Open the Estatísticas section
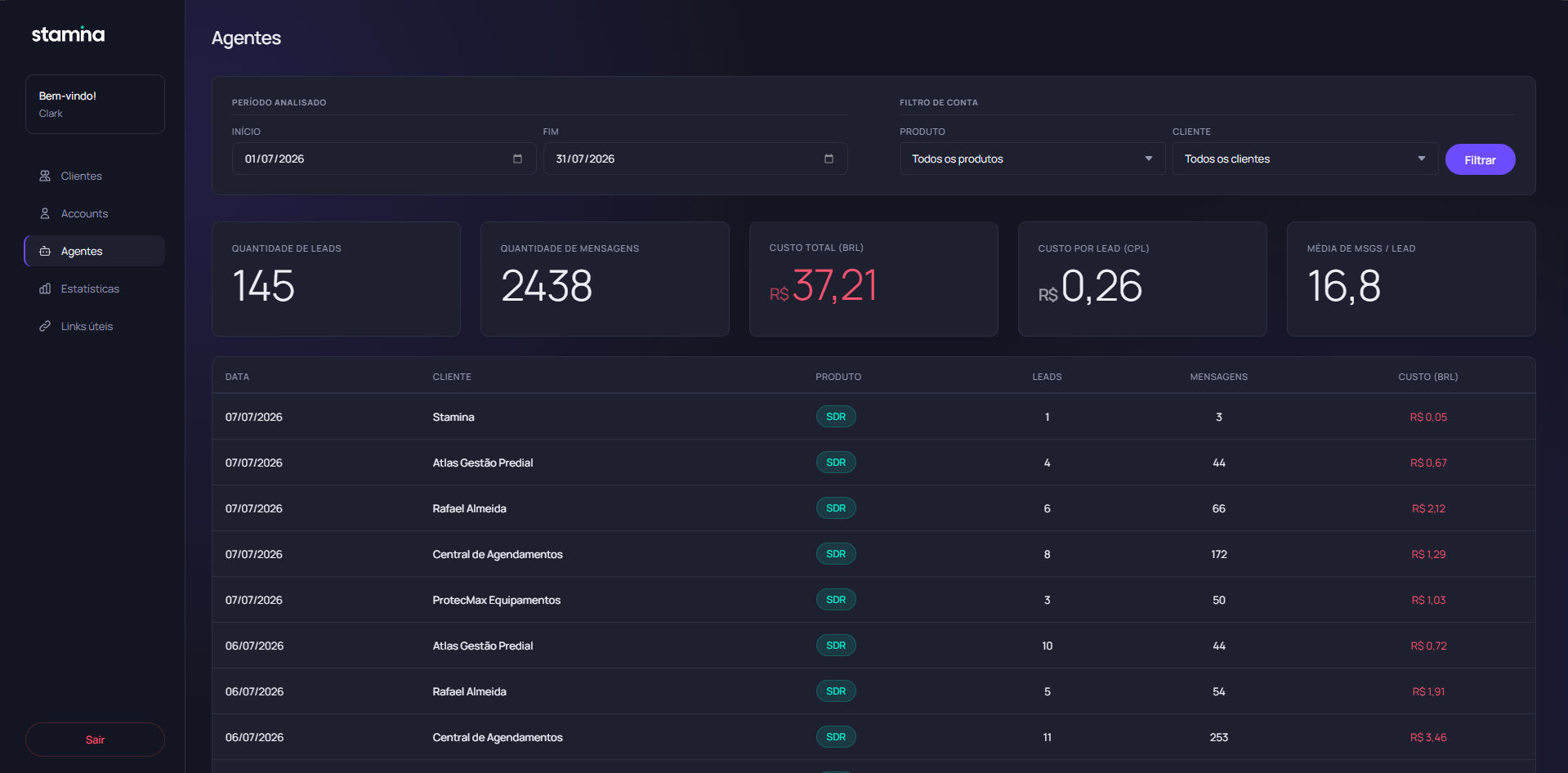The image size is (1568, 773). (95, 288)
